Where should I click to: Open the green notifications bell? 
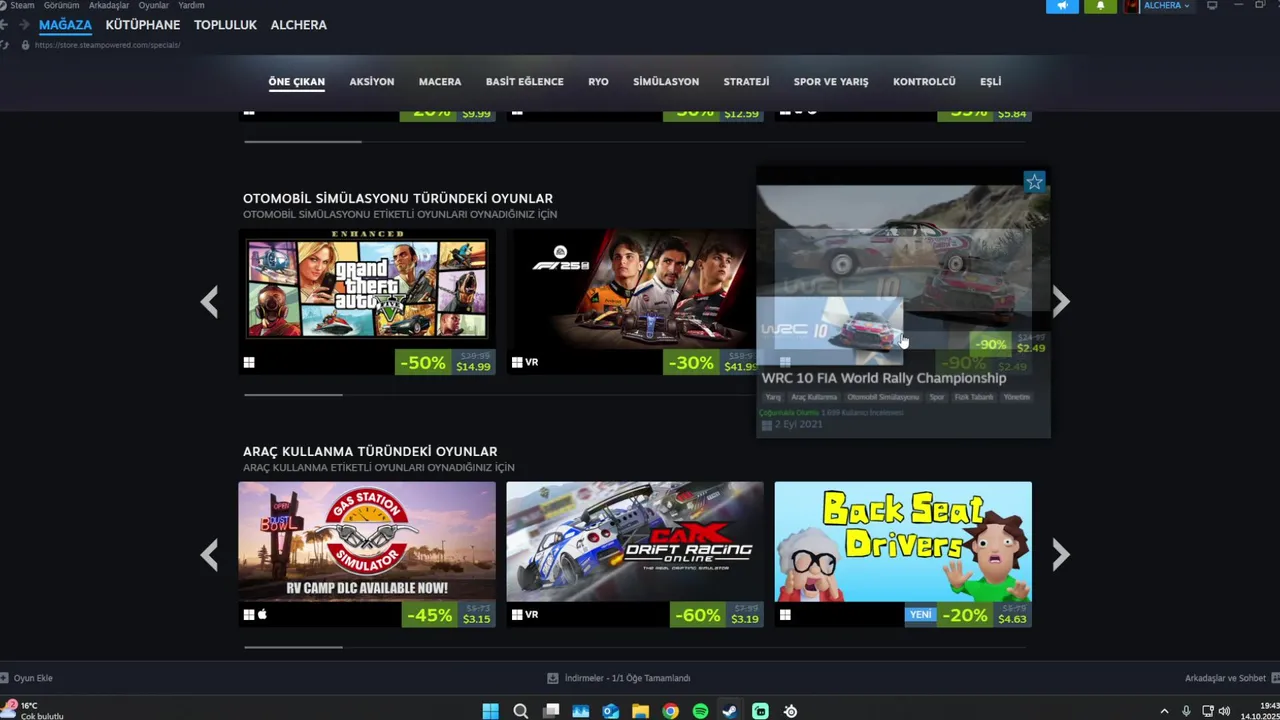pos(1100,6)
